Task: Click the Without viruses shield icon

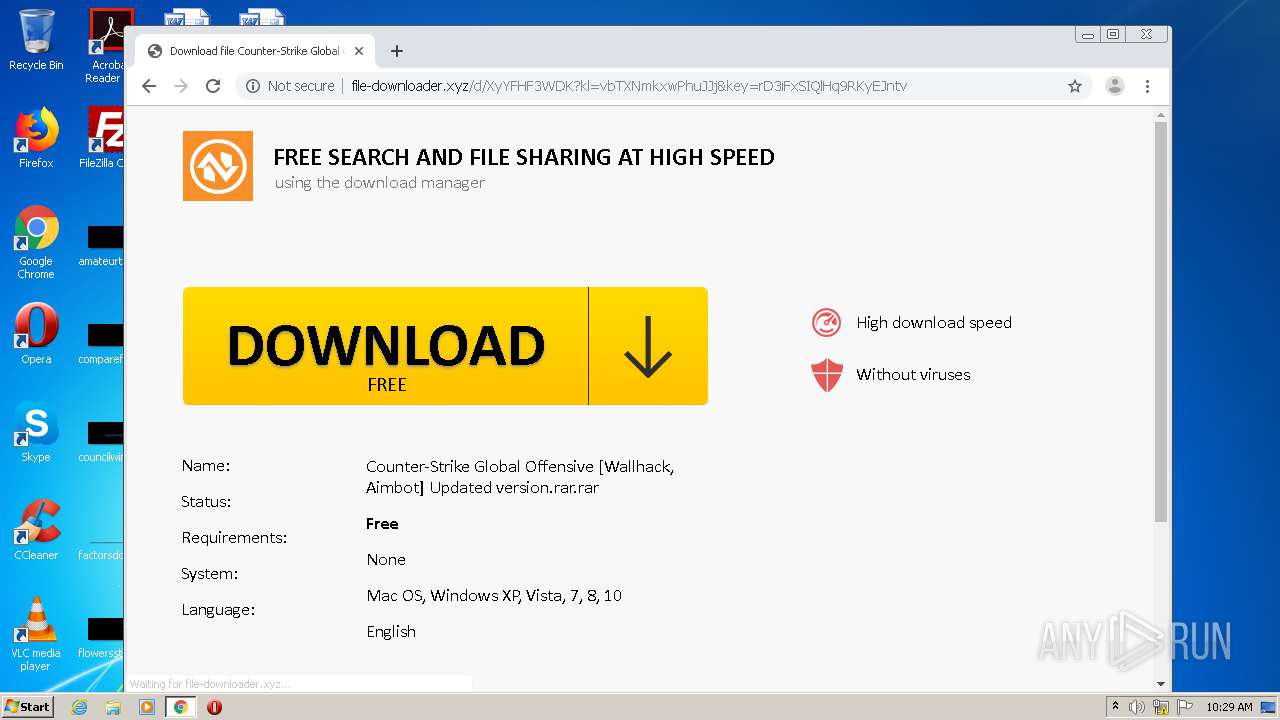Action: 826,375
